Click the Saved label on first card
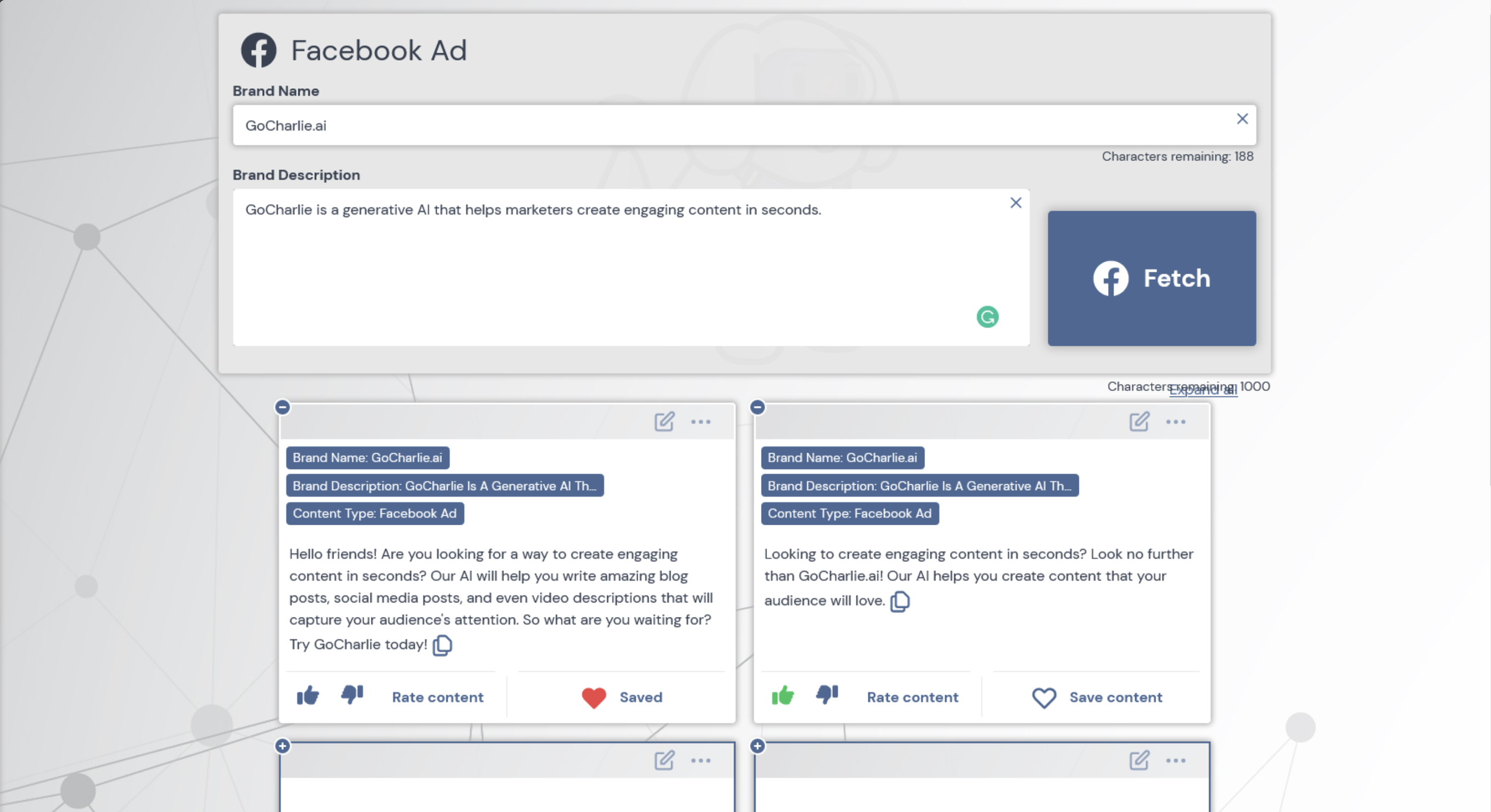 click(x=641, y=698)
